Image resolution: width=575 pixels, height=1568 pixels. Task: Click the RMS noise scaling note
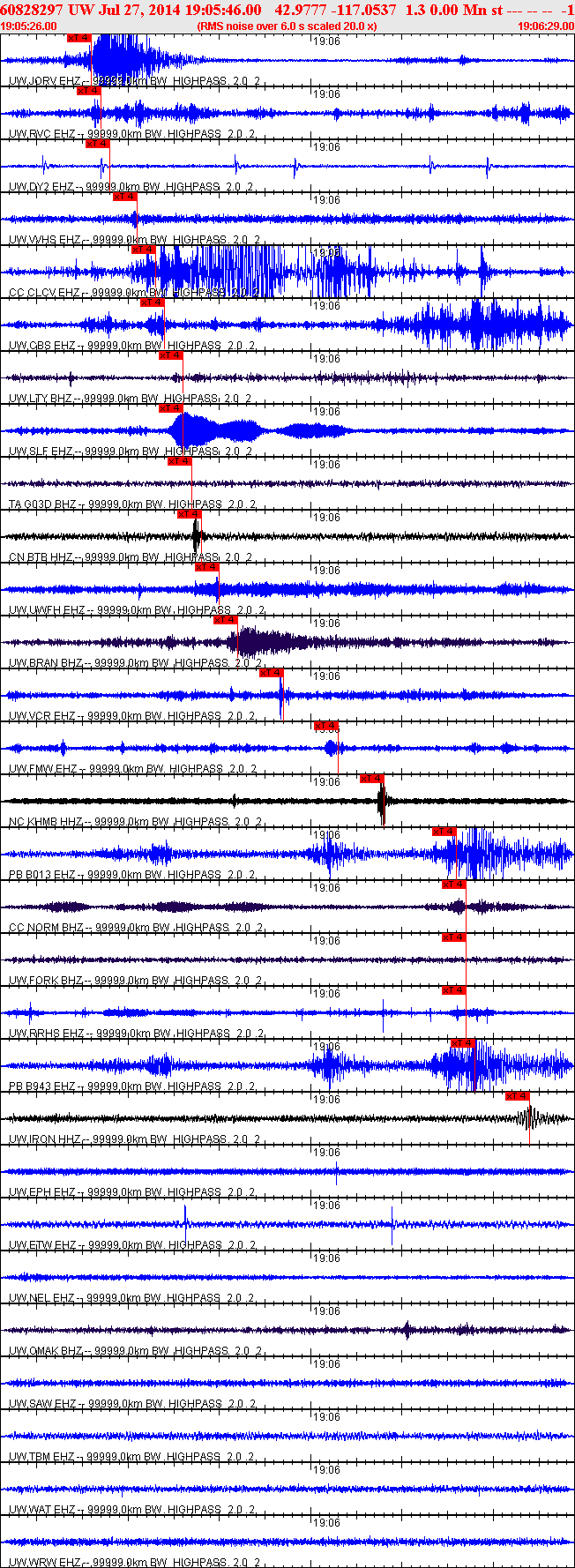[287, 26]
